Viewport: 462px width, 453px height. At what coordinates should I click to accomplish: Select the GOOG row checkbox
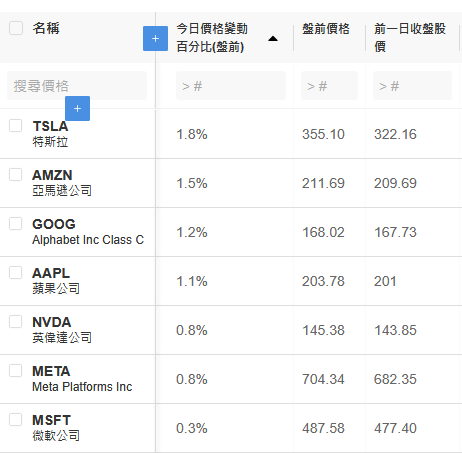pyautogui.click(x=16, y=223)
